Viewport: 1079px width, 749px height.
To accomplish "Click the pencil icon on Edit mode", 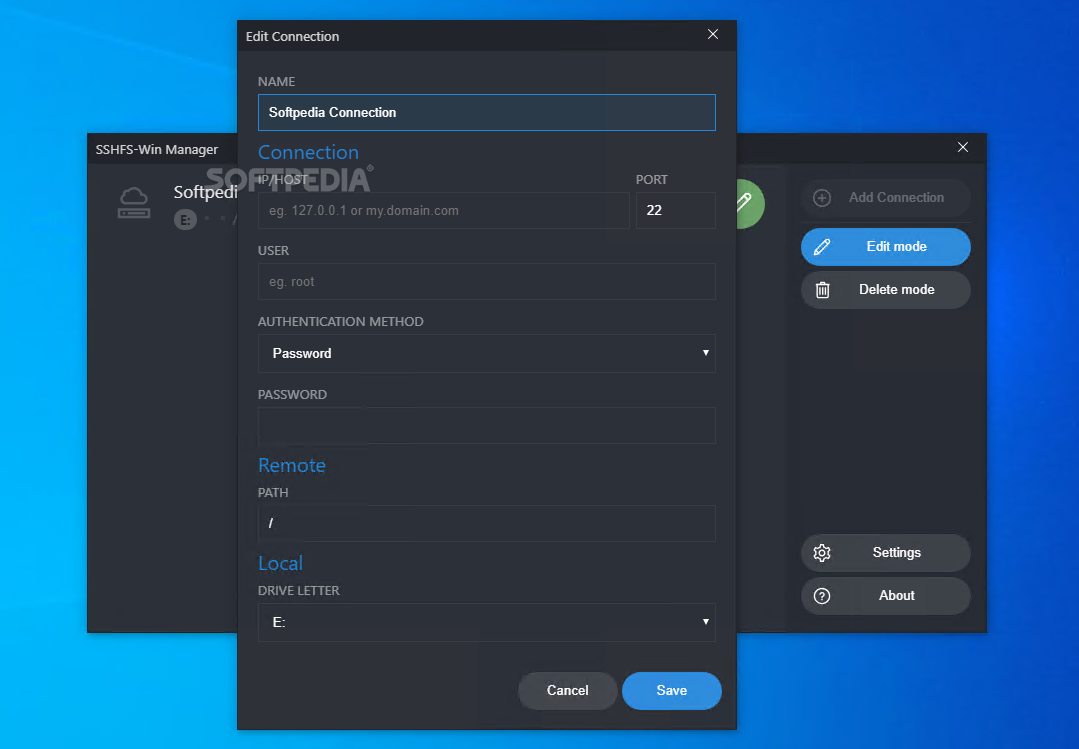I will coord(822,247).
